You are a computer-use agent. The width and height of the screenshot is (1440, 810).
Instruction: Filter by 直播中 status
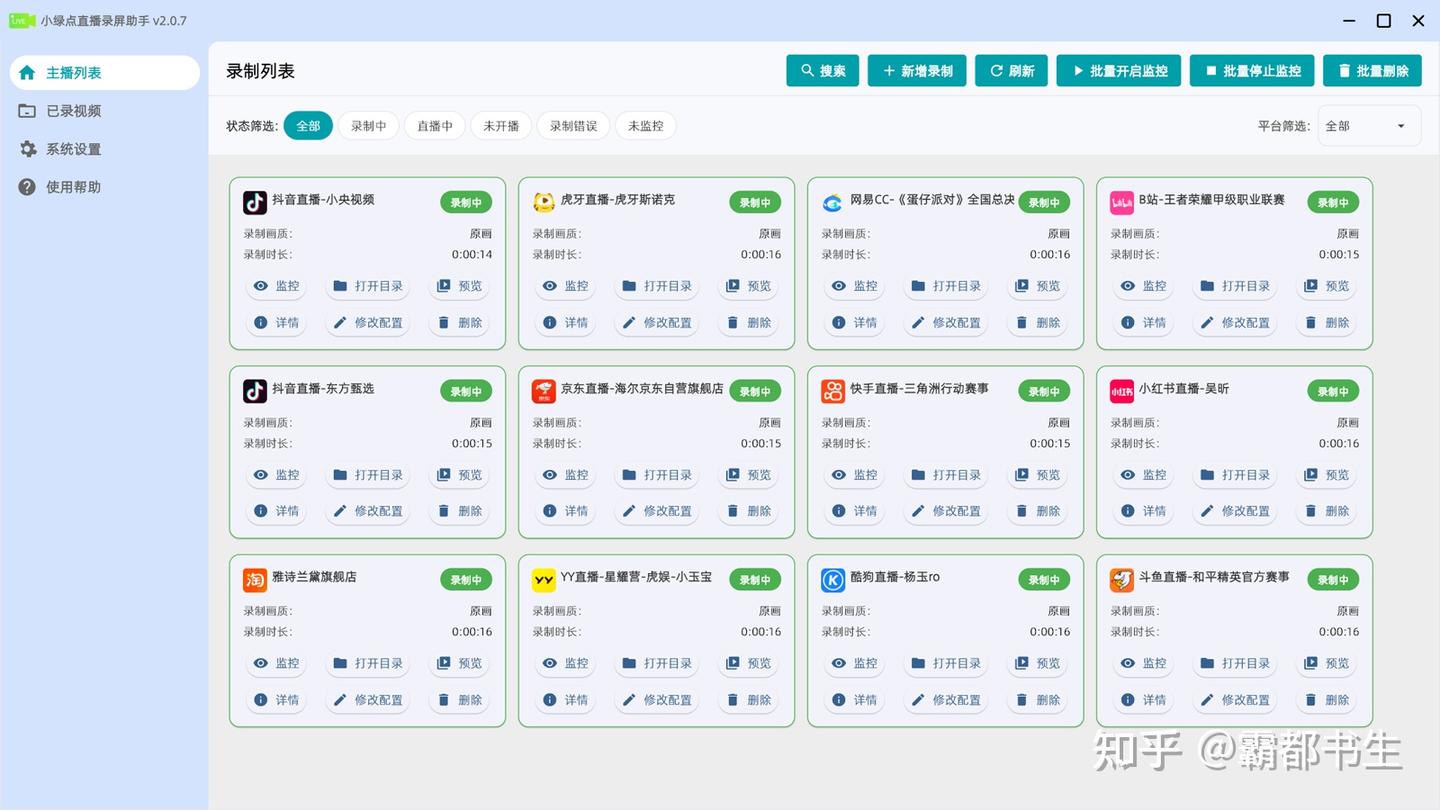[x=435, y=126]
